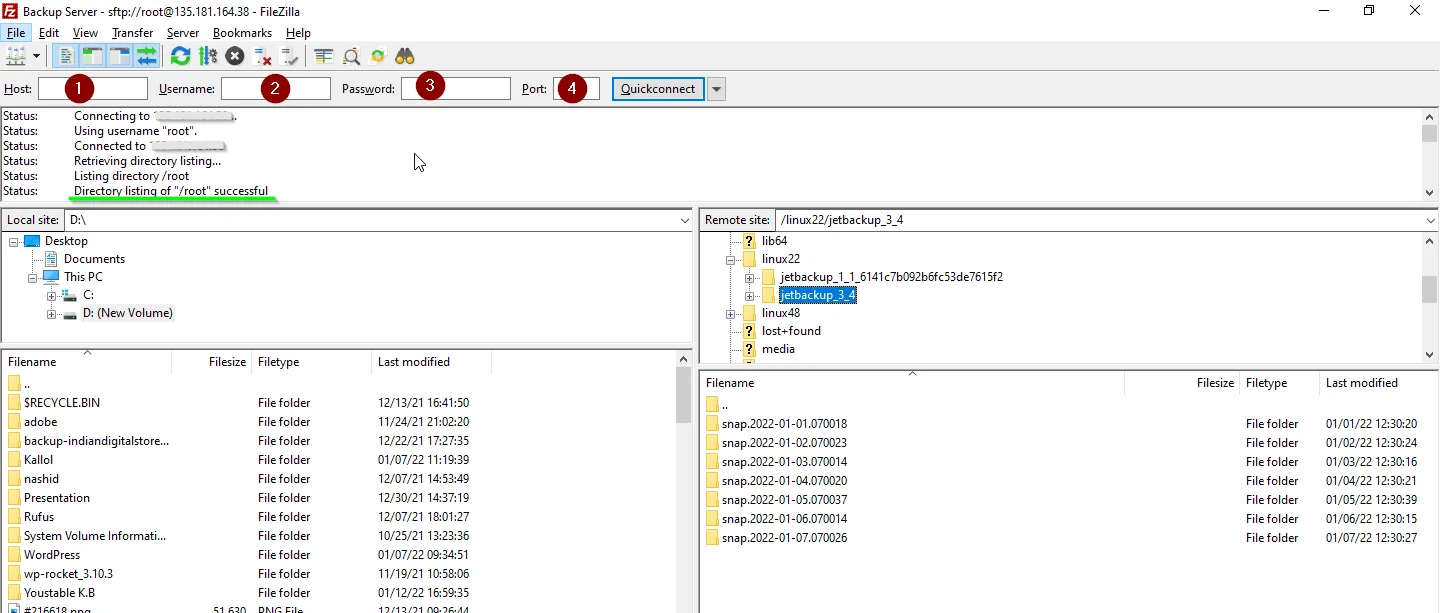Open the Site Manager dropdown arrow
1440x613 pixels.
point(37,56)
